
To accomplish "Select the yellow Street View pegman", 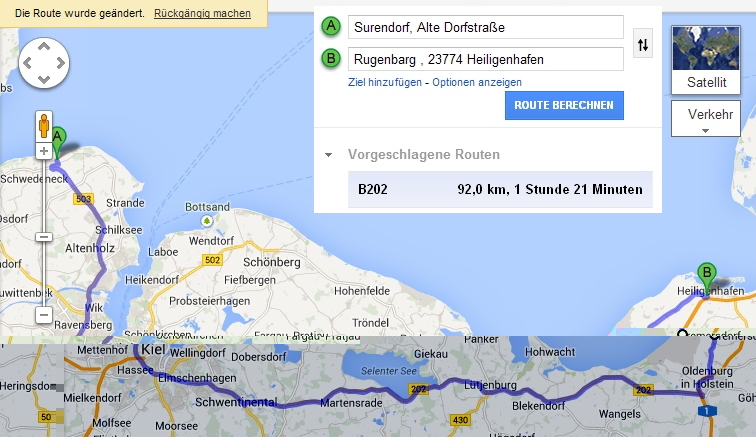I will point(43,125).
